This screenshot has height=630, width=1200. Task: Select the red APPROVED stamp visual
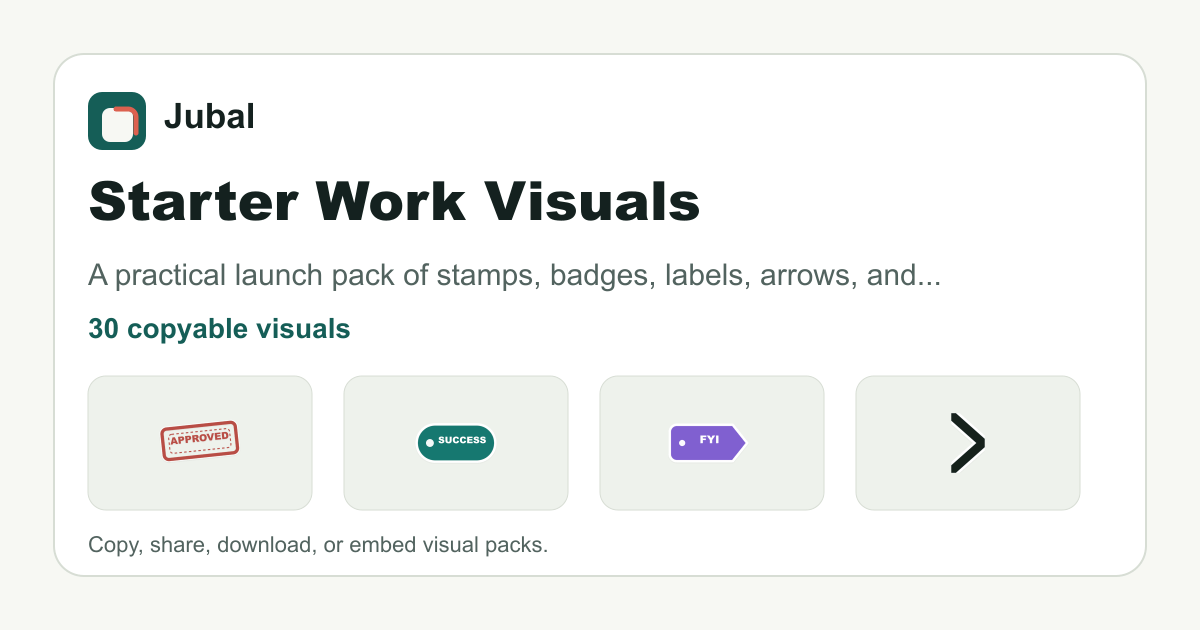200,442
